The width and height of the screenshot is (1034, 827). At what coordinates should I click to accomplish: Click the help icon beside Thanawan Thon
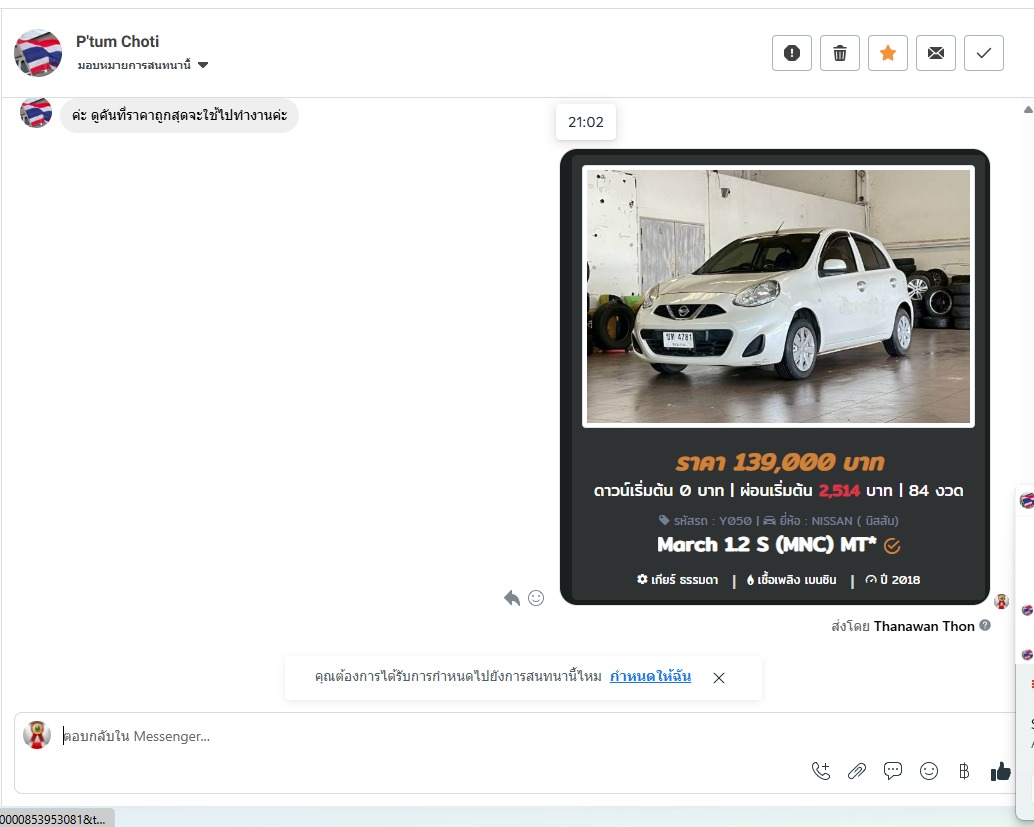point(985,625)
